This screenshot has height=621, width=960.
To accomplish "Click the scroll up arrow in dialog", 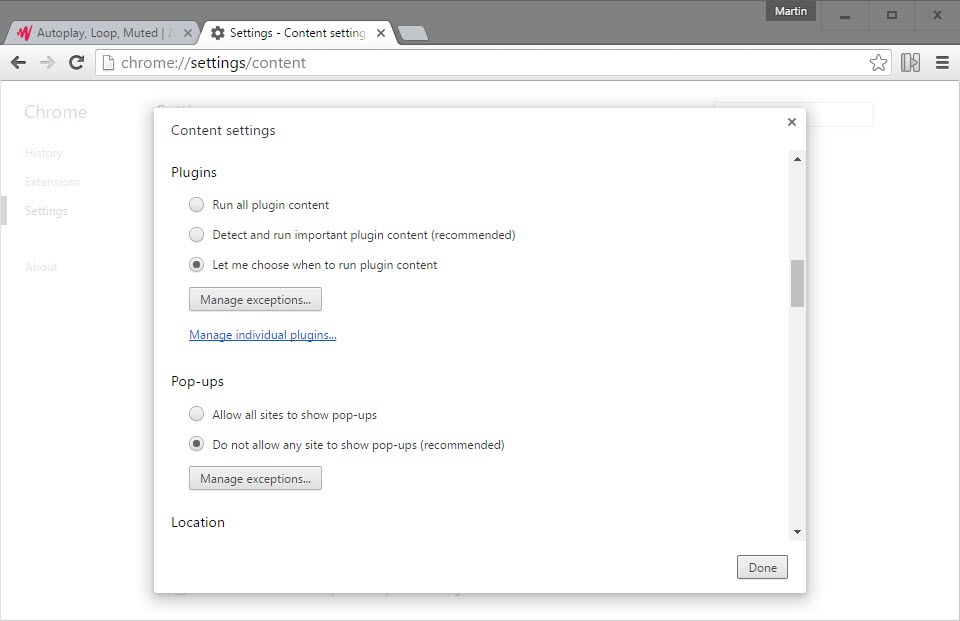I will (797, 159).
